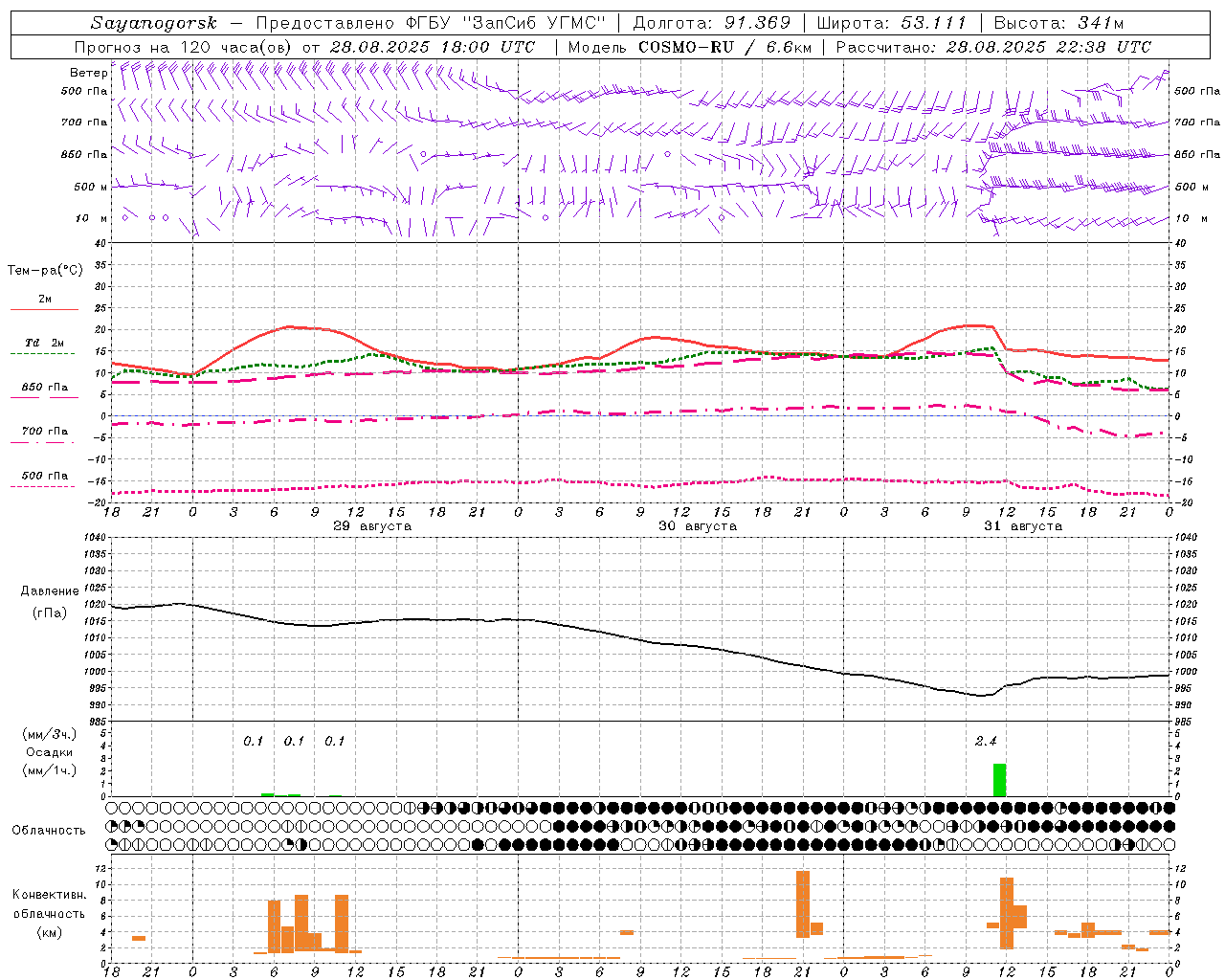This screenshot has width=1225, height=980.
Task: Click the 700 гПа temperature legend entry
Action: pyautogui.click(x=45, y=432)
